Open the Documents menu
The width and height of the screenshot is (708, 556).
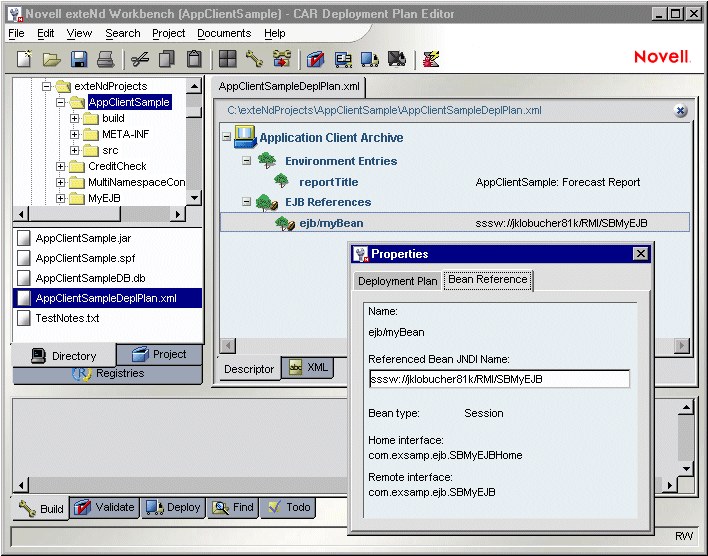[224, 33]
